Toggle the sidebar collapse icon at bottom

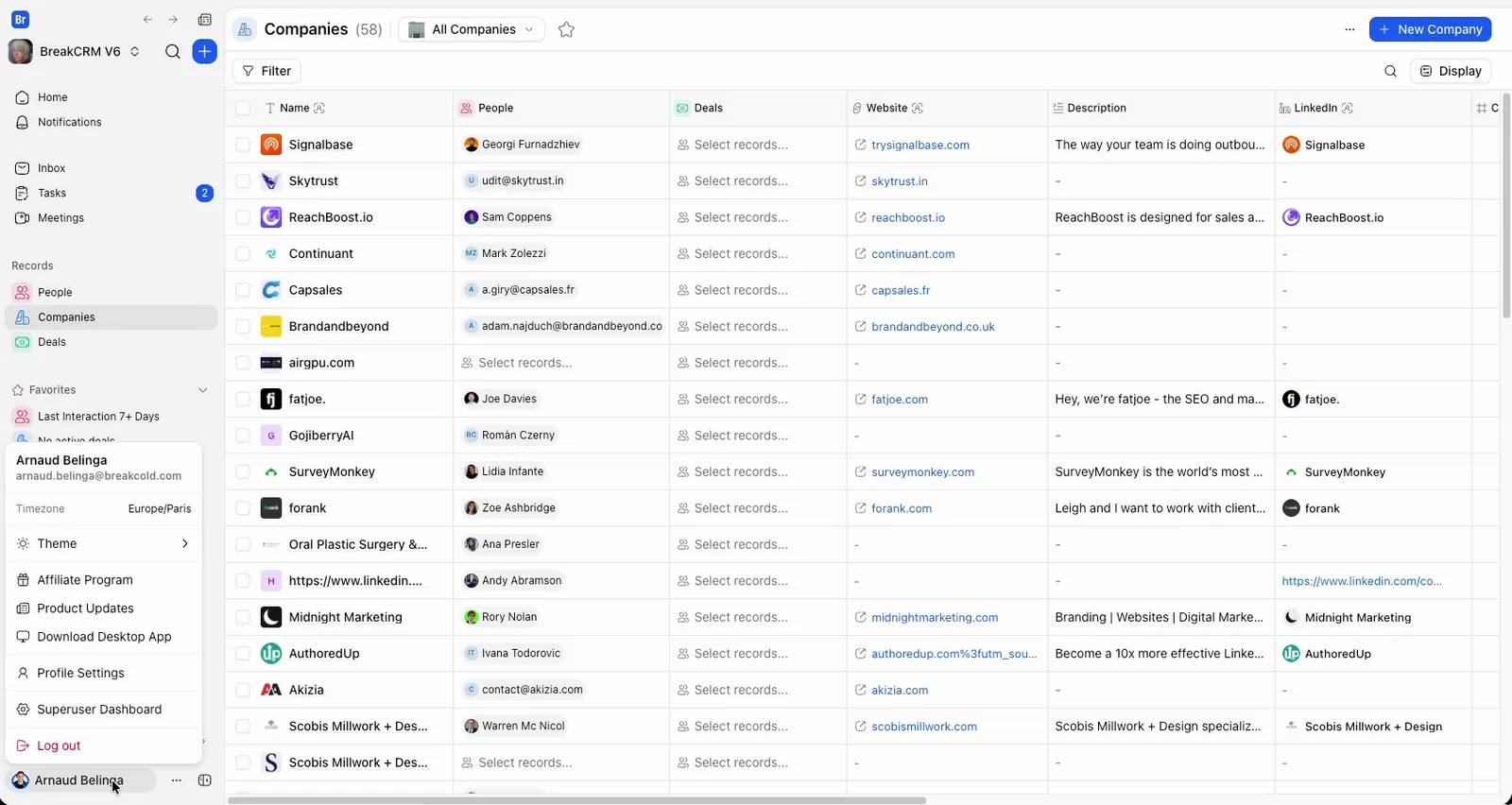pyautogui.click(x=204, y=780)
